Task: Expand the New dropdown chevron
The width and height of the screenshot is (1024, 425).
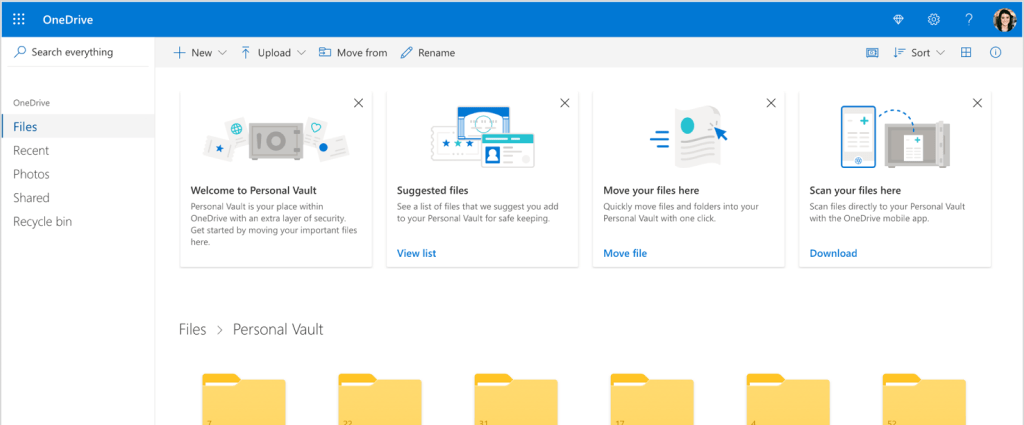Action: [222, 53]
